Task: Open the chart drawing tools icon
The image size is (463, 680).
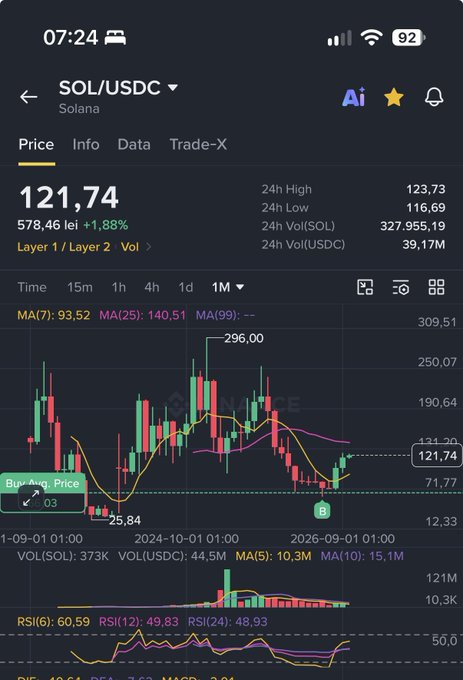Action: (x=365, y=287)
